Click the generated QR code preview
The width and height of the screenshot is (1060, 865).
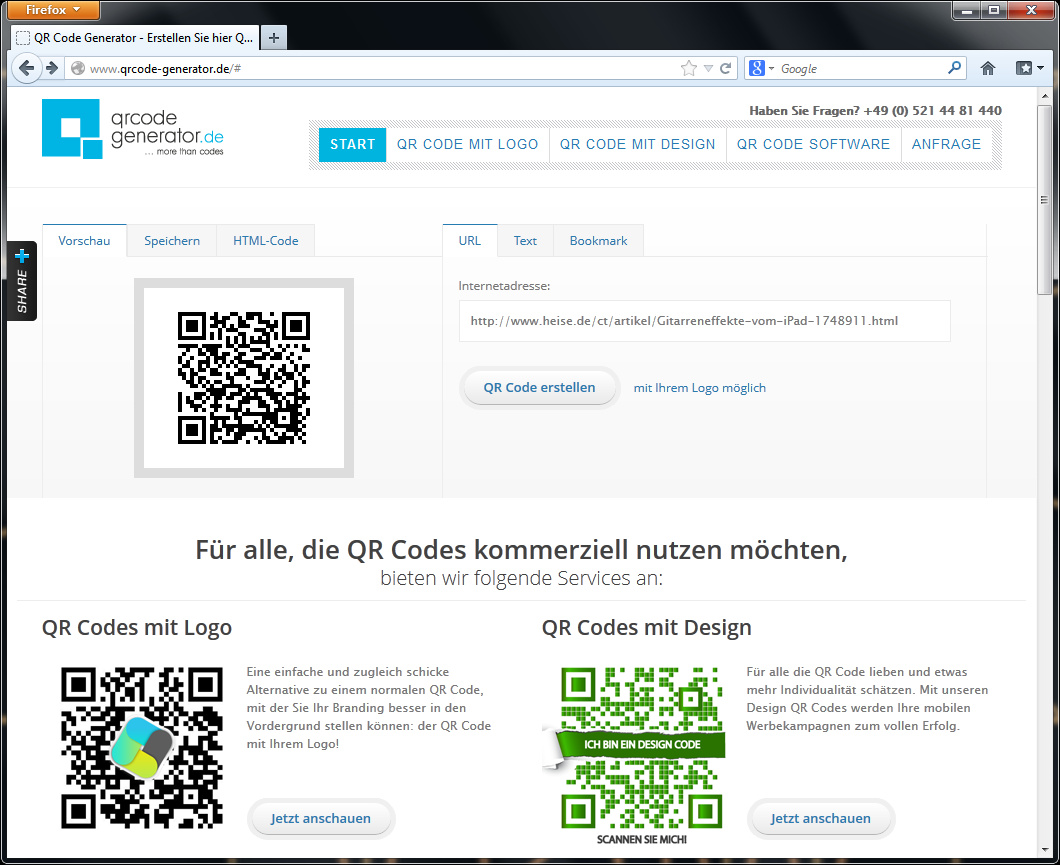(x=244, y=378)
